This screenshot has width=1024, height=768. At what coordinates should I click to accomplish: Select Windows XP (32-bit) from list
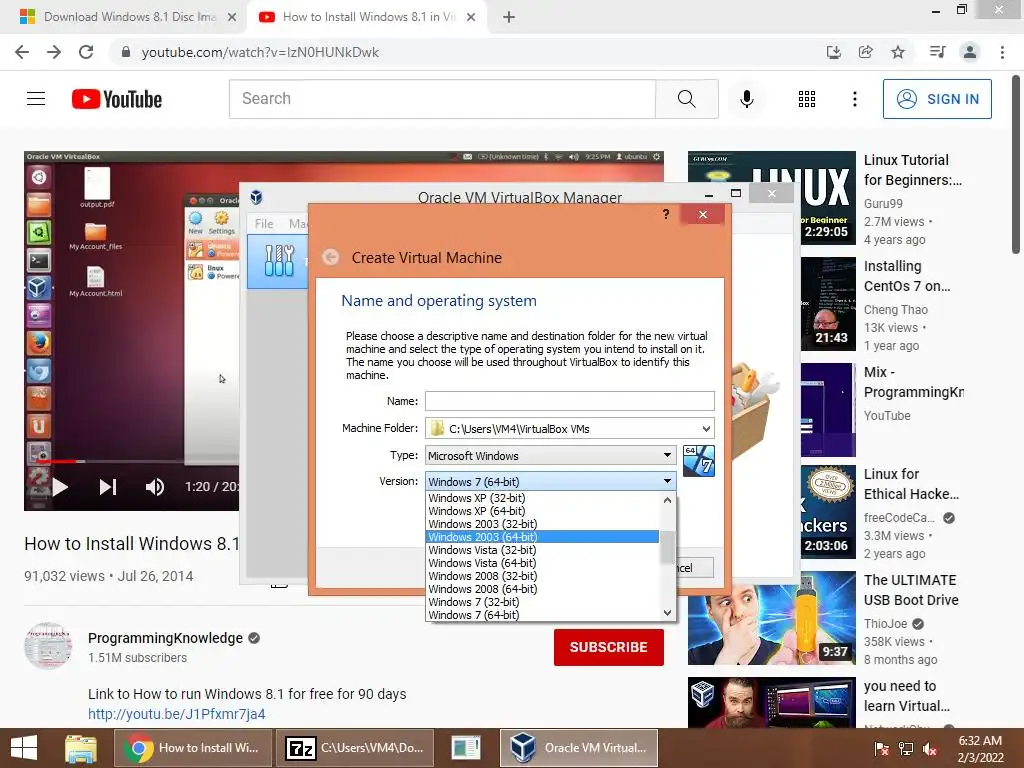[x=542, y=498]
